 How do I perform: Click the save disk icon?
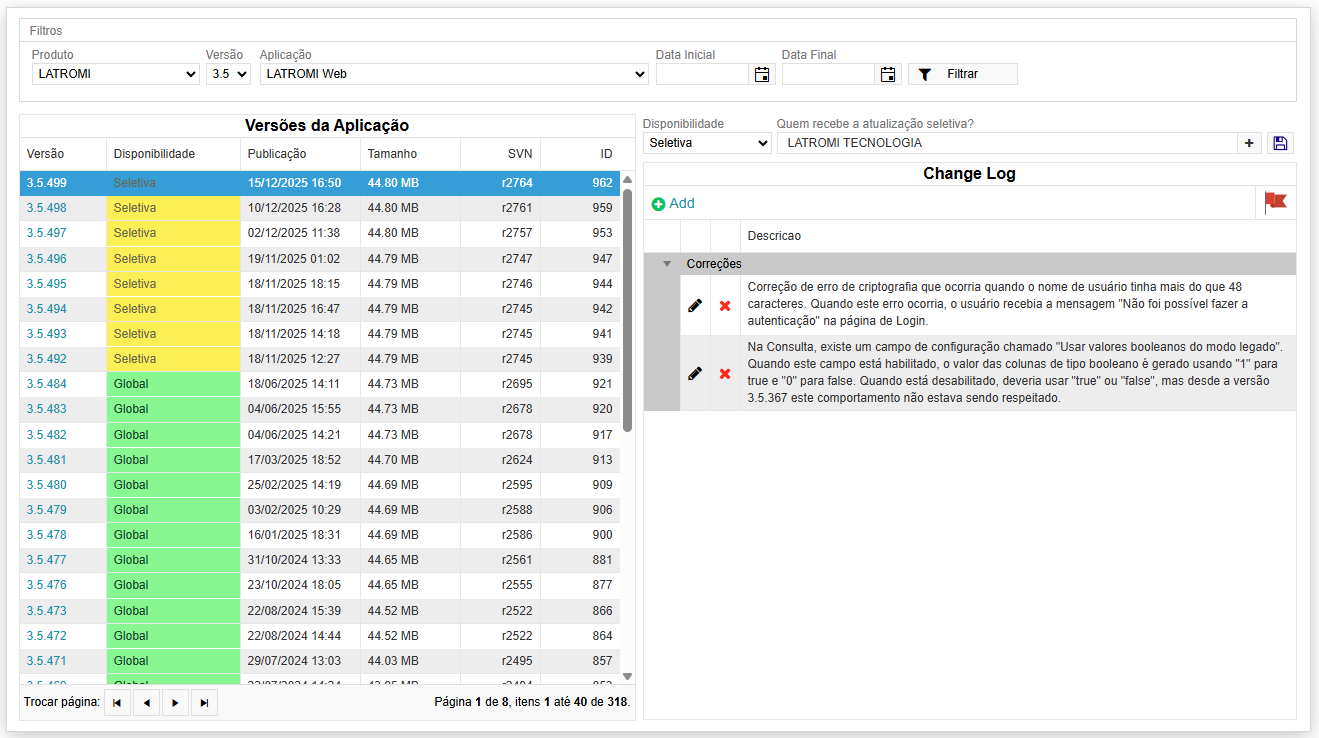tap(1280, 143)
